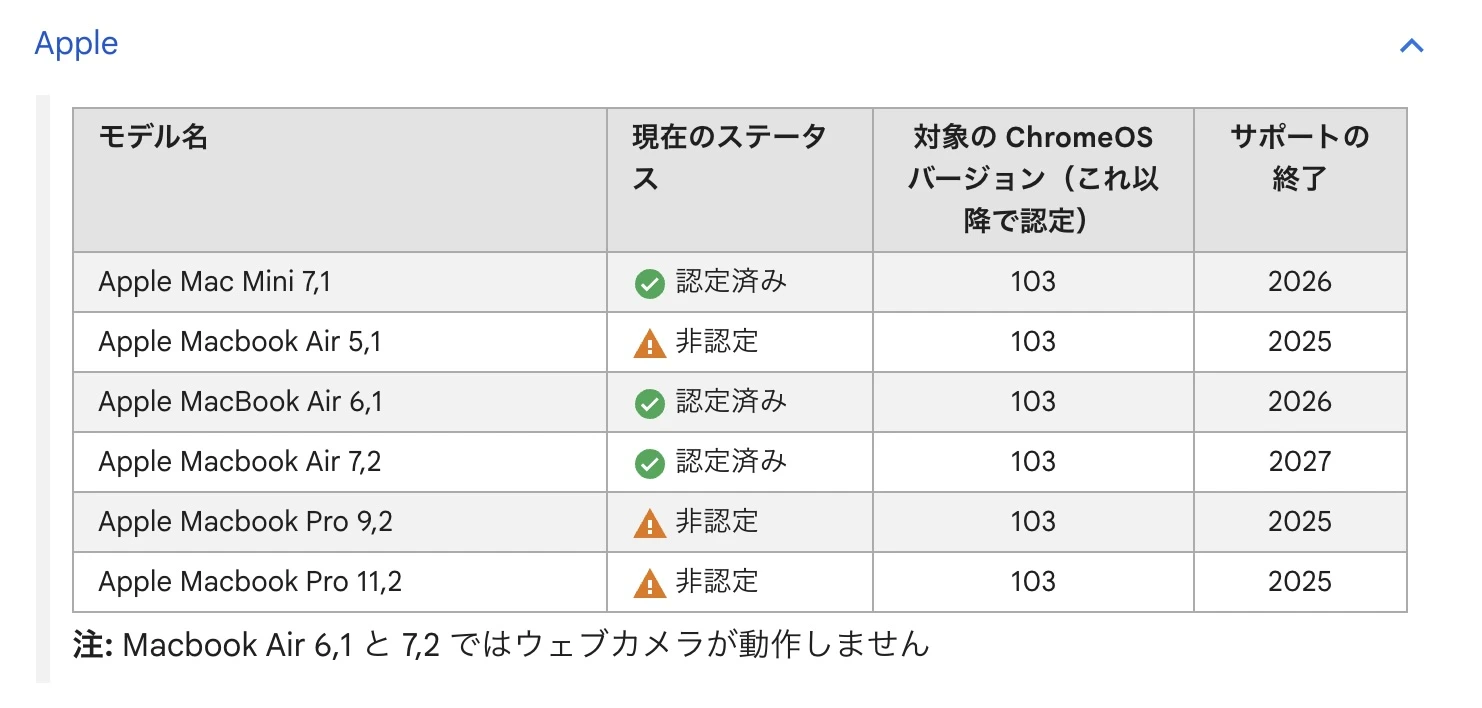Select the 対象の ChromeOS バージョン header
The height and width of the screenshot is (708, 1482).
pos(1033,180)
